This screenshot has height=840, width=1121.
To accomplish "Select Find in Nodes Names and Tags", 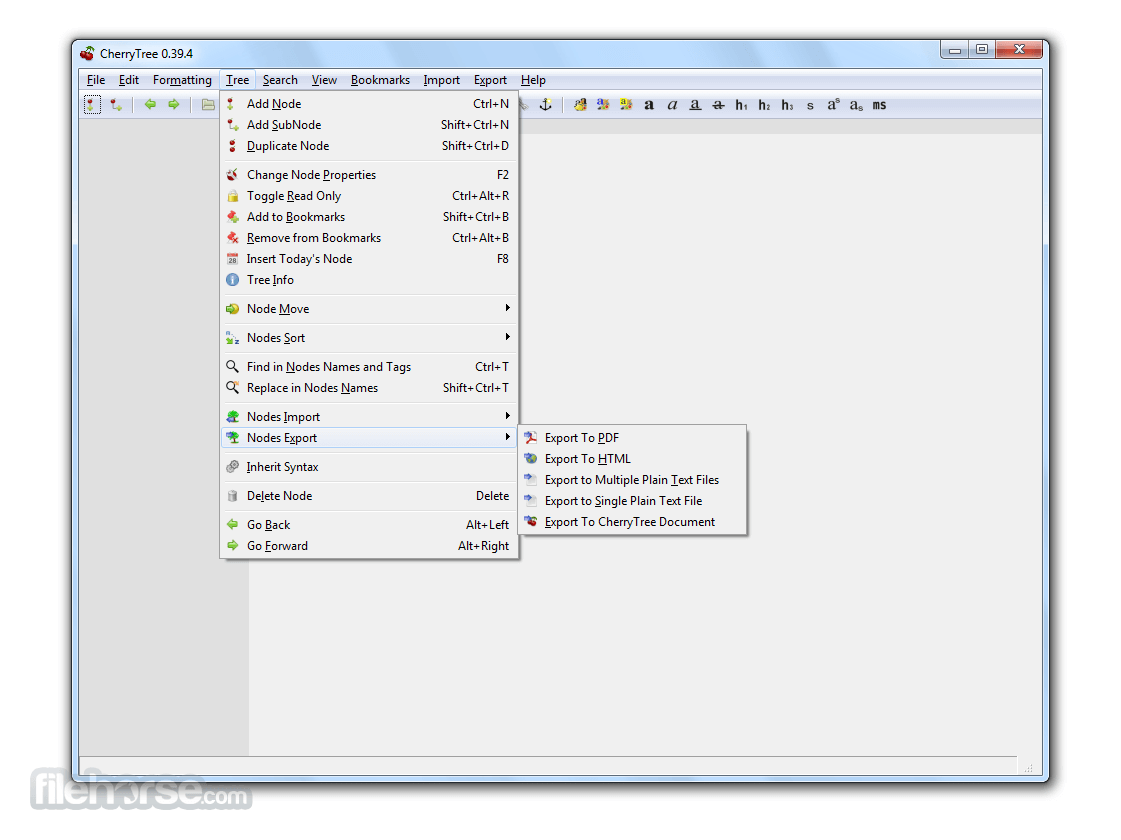I will pos(369,367).
